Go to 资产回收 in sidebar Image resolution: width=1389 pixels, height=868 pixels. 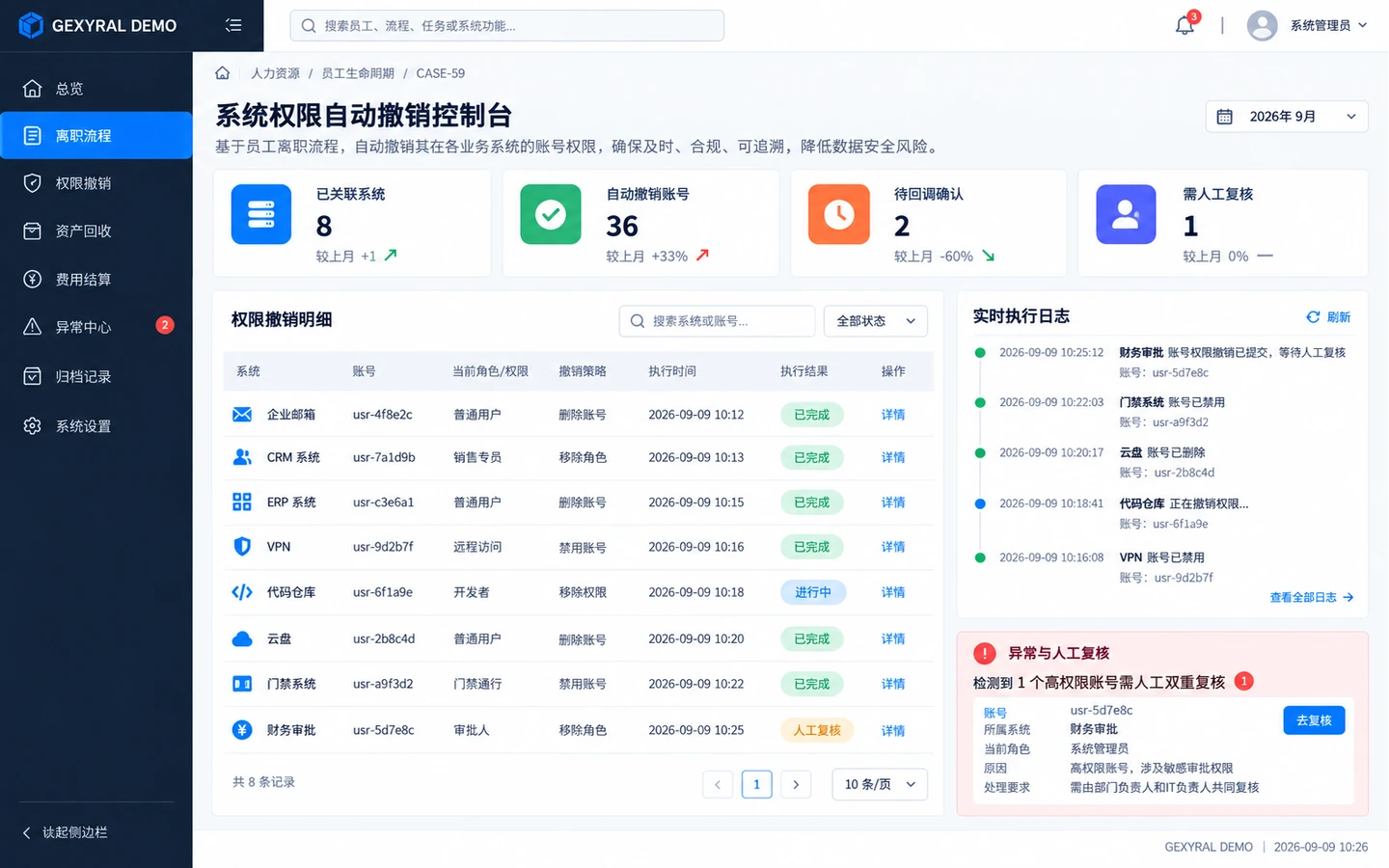tap(96, 231)
